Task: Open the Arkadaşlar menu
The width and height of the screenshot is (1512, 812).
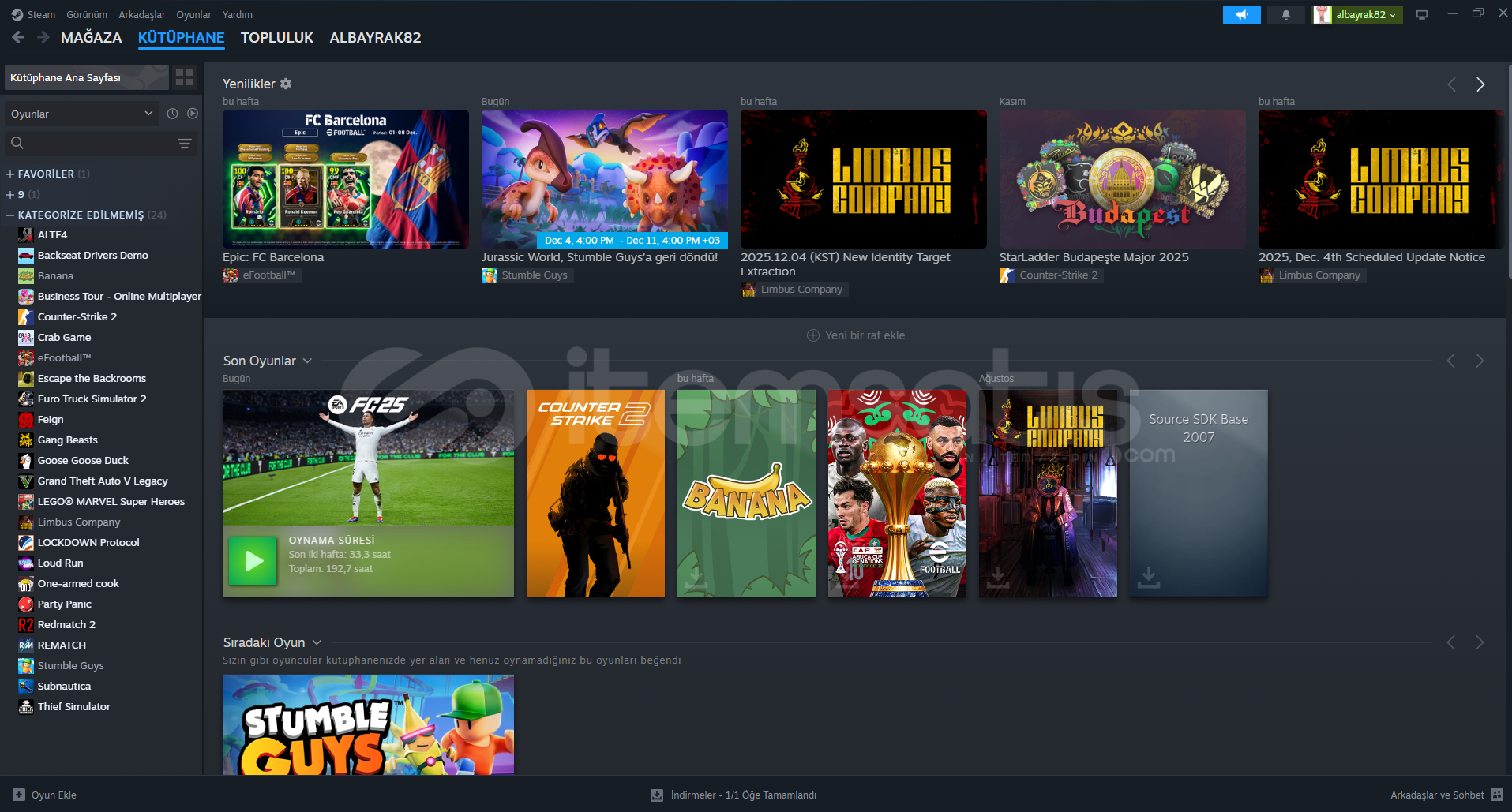Action: click(x=142, y=14)
